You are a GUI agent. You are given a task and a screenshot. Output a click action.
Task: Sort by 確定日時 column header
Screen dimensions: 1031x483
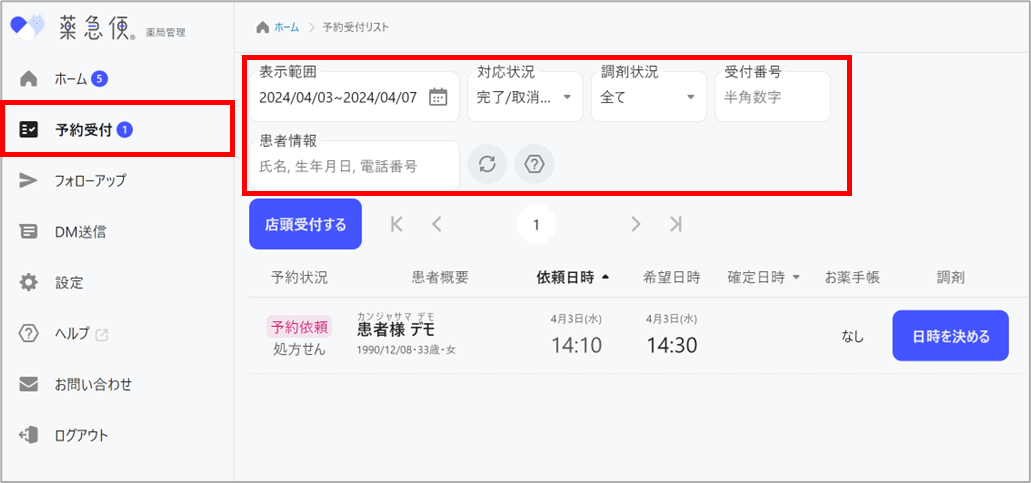tap(764, 277)
